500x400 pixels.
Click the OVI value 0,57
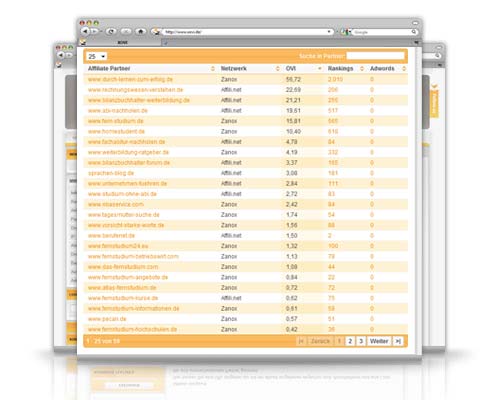tap(291, 319)
